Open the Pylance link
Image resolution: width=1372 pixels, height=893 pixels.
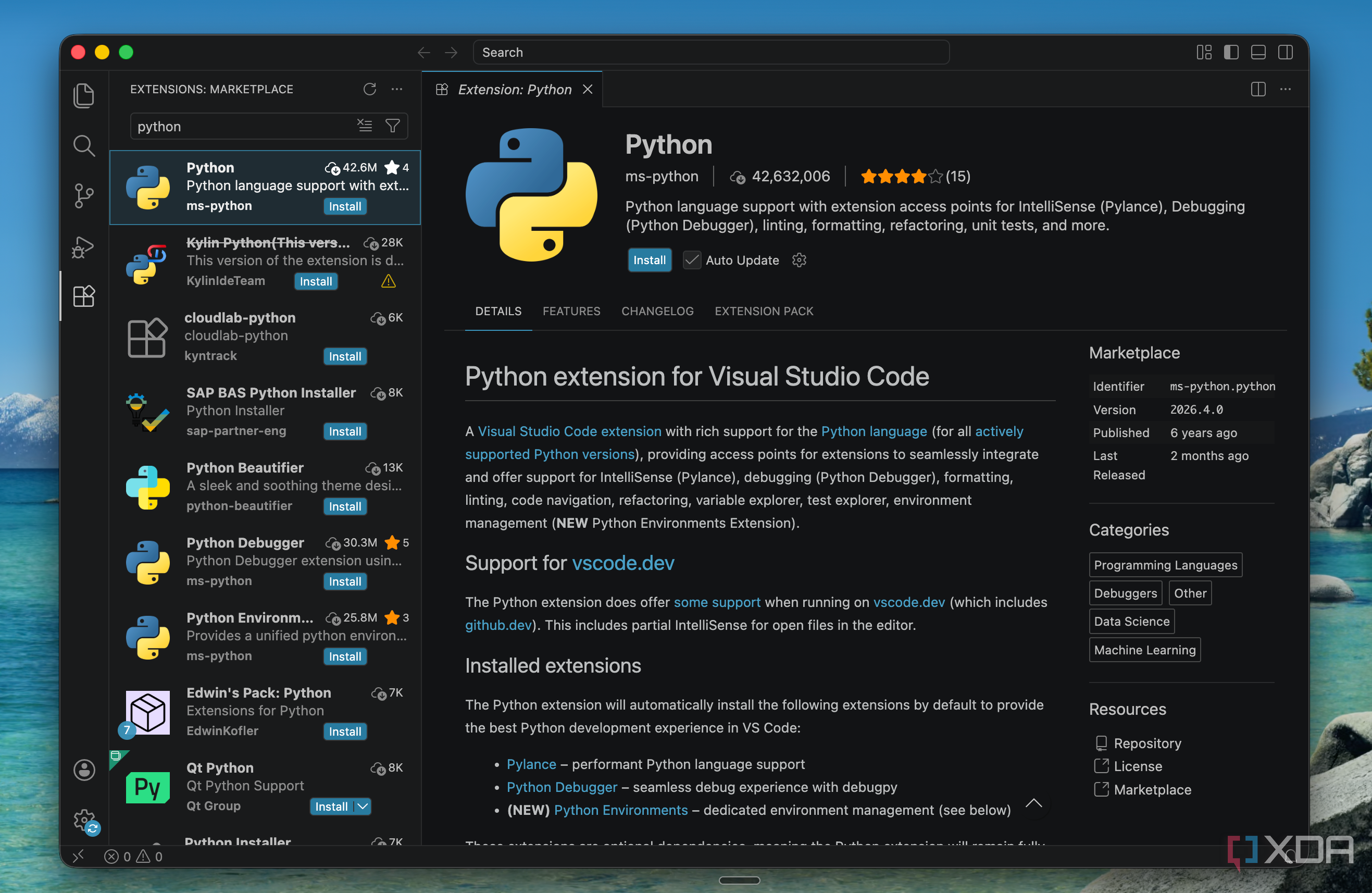[531, 764]
